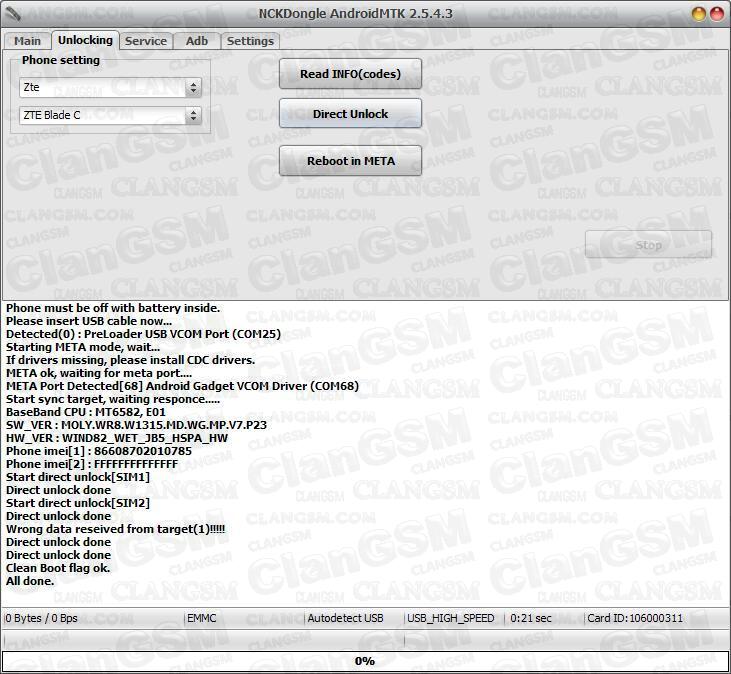The height and width of the screenshot is (674, 731).
Task: Click 'Phone must be off with battery inside.' line
Action: click(x=113, y=308)
